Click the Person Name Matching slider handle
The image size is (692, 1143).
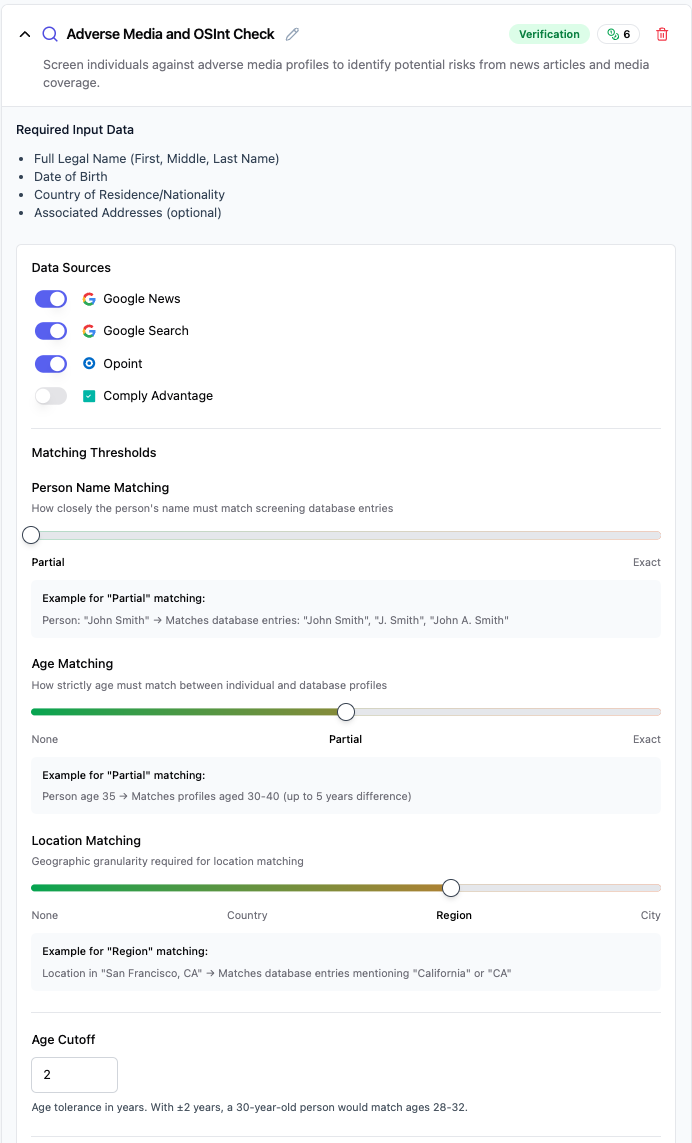tap(31, 535)
